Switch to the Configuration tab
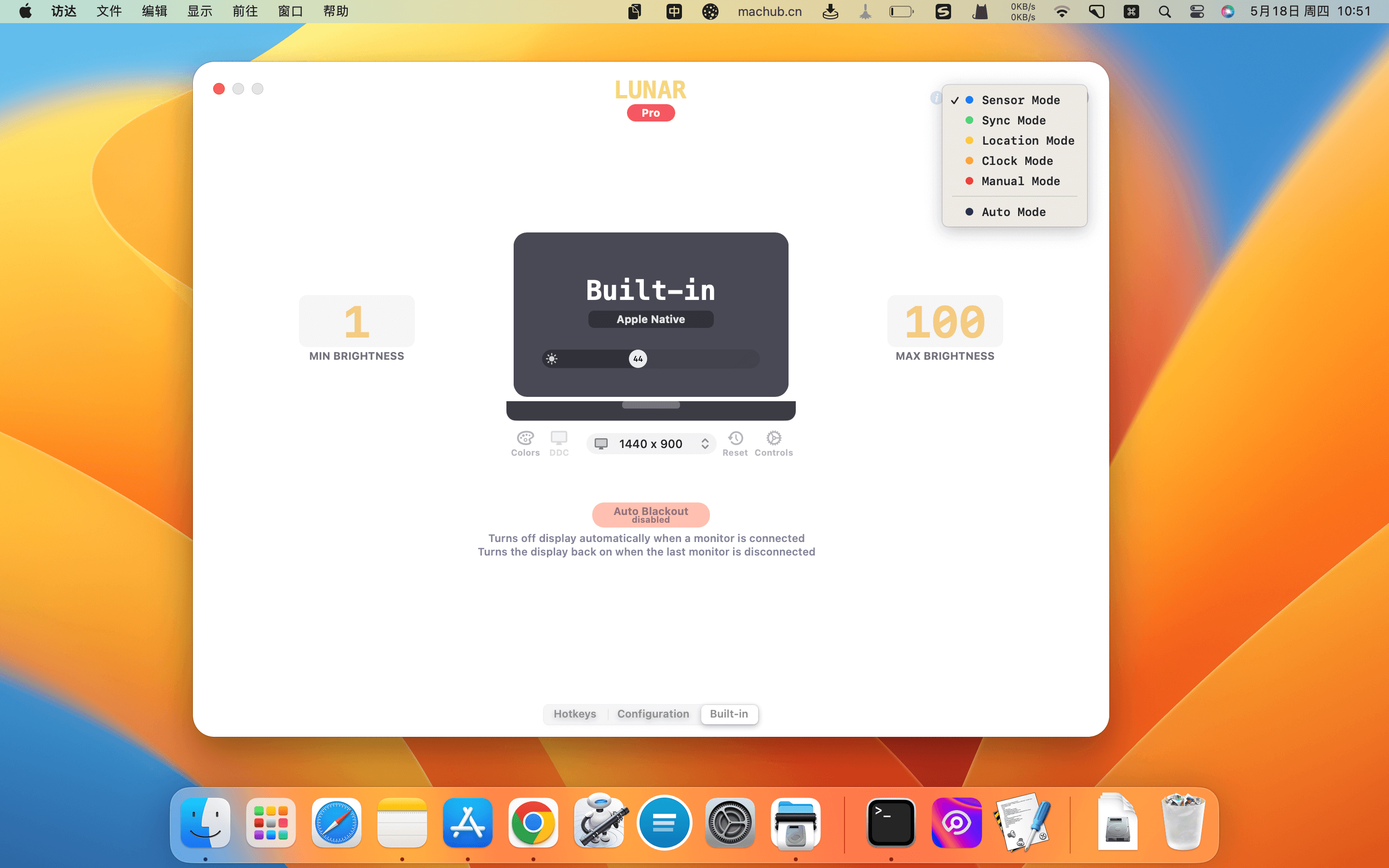 pyautogui.click(x=653, y=713)
